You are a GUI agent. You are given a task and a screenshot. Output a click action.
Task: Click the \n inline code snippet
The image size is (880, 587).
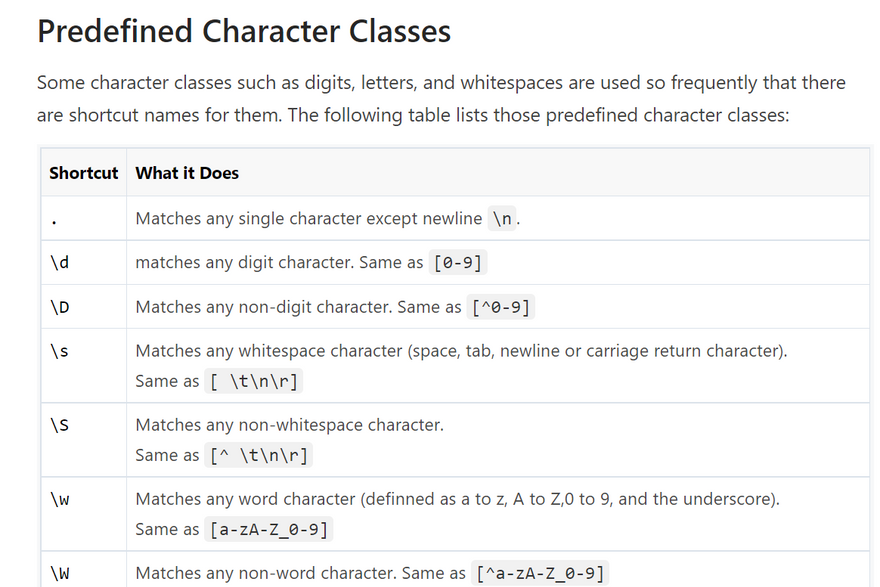pyautogui.click(x=503, y=219)
